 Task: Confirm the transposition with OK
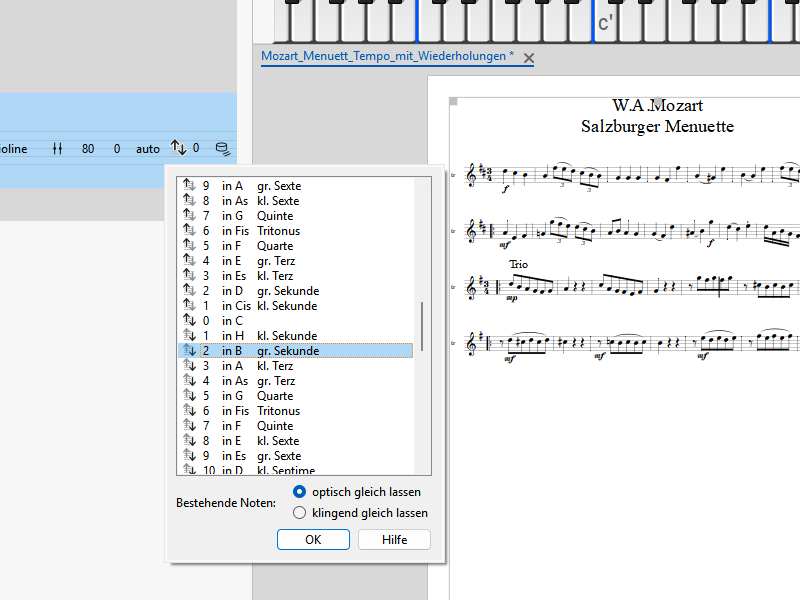coord(313,540)
